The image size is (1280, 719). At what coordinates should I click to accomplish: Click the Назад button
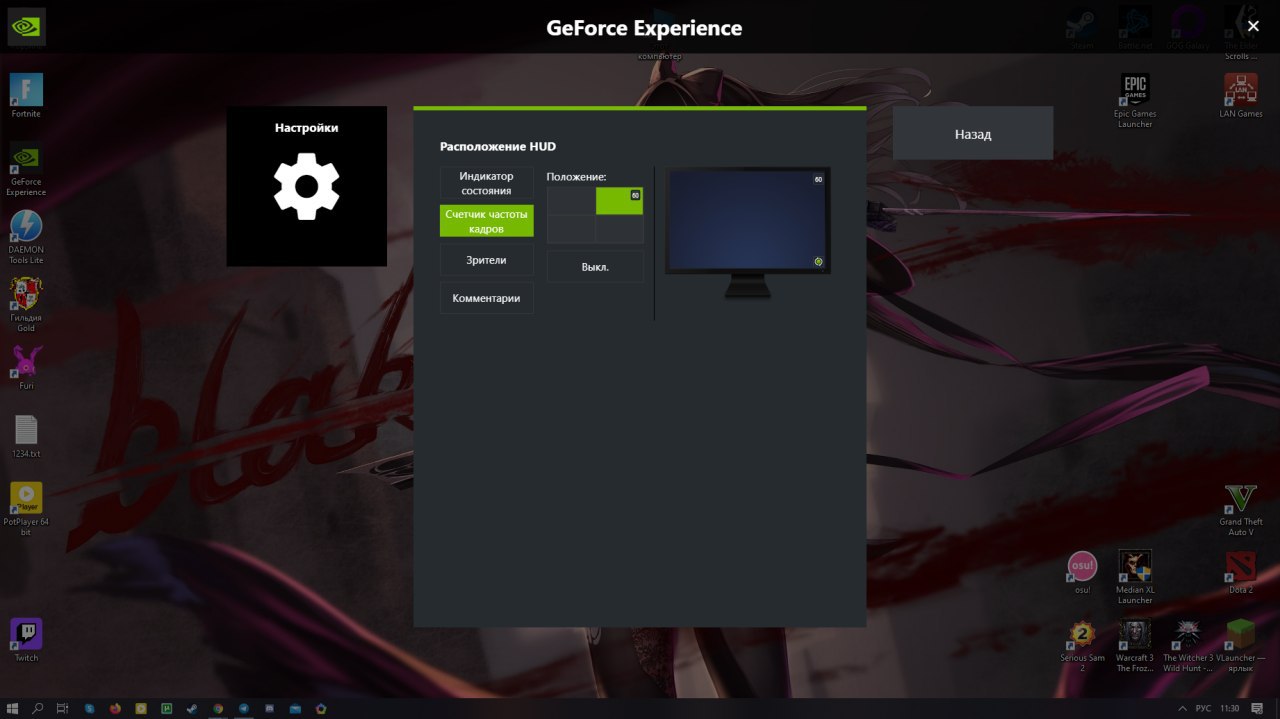973,133
